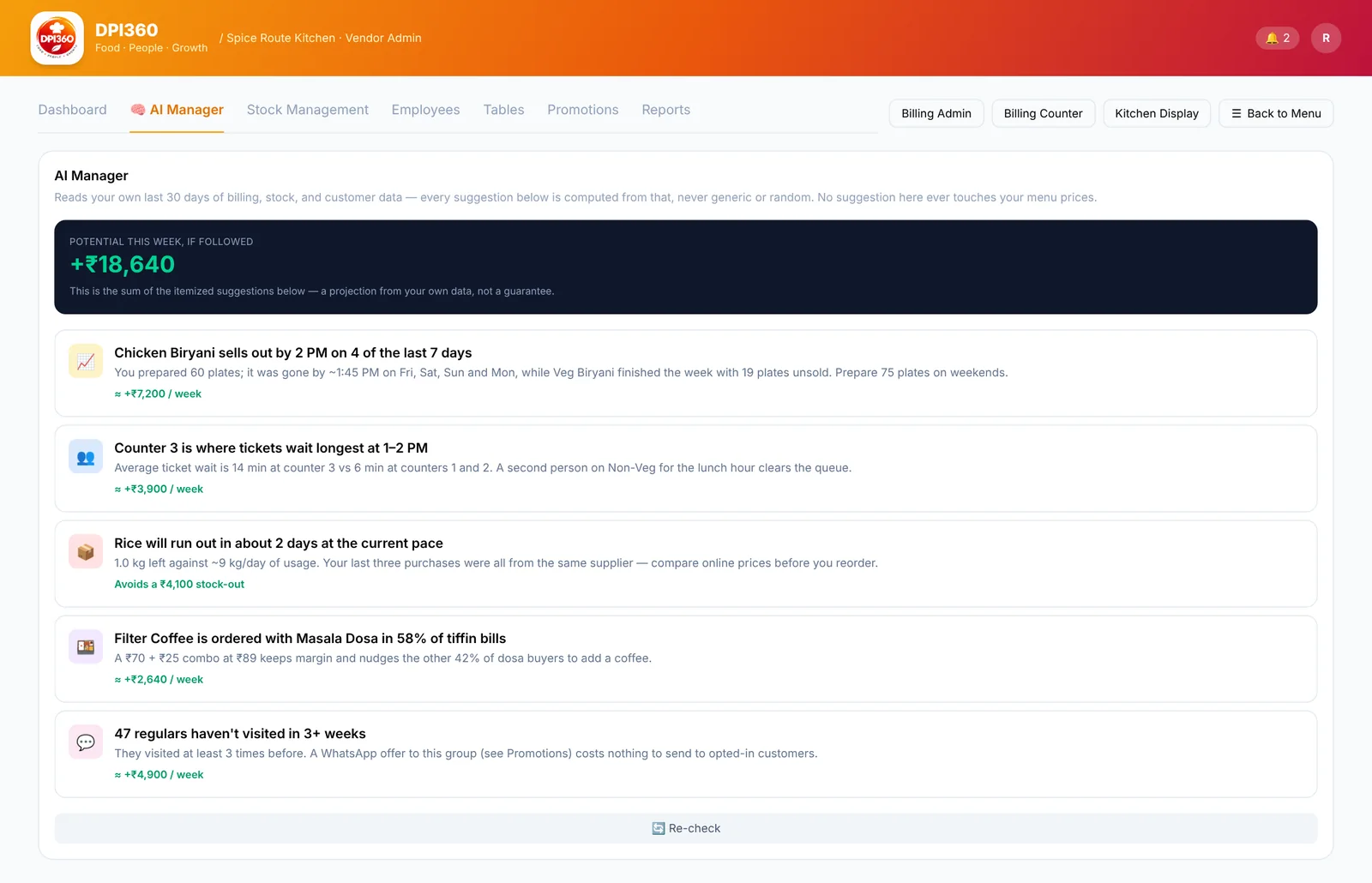Click the Potential This Week, If Followed label
Viewport: 1372px width, 883px height.
(161, 242)
